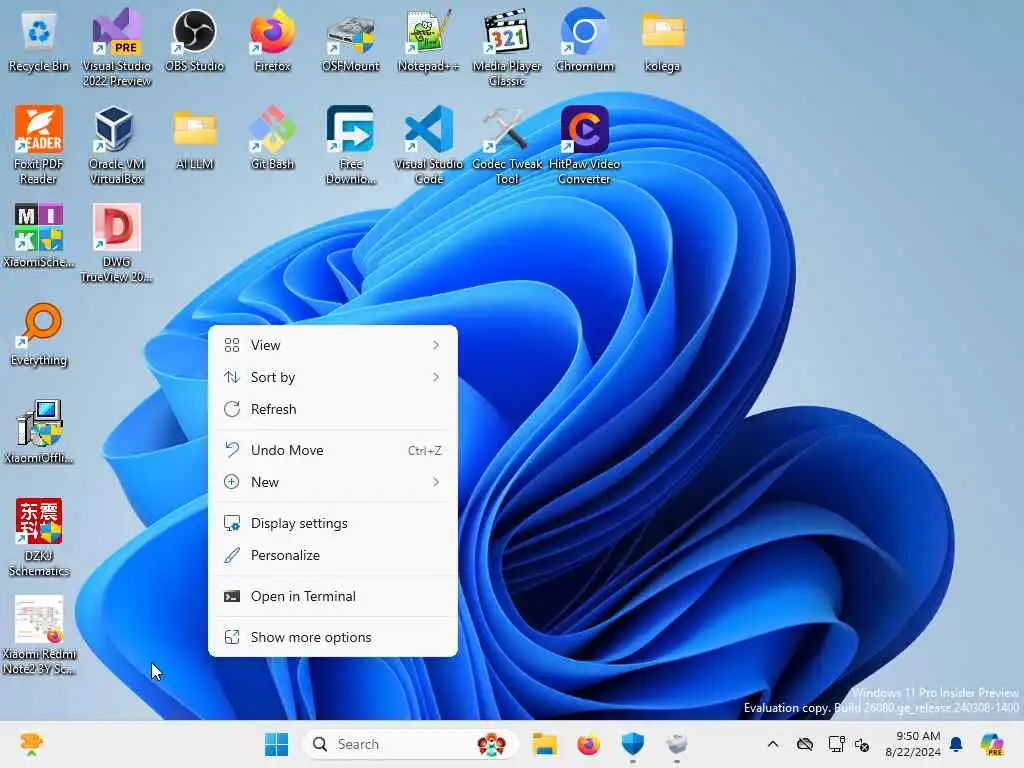This screenshot has width=1024, height=768.
Task: Show hidden system tray icons chevron
Action: tap(773, 744)
